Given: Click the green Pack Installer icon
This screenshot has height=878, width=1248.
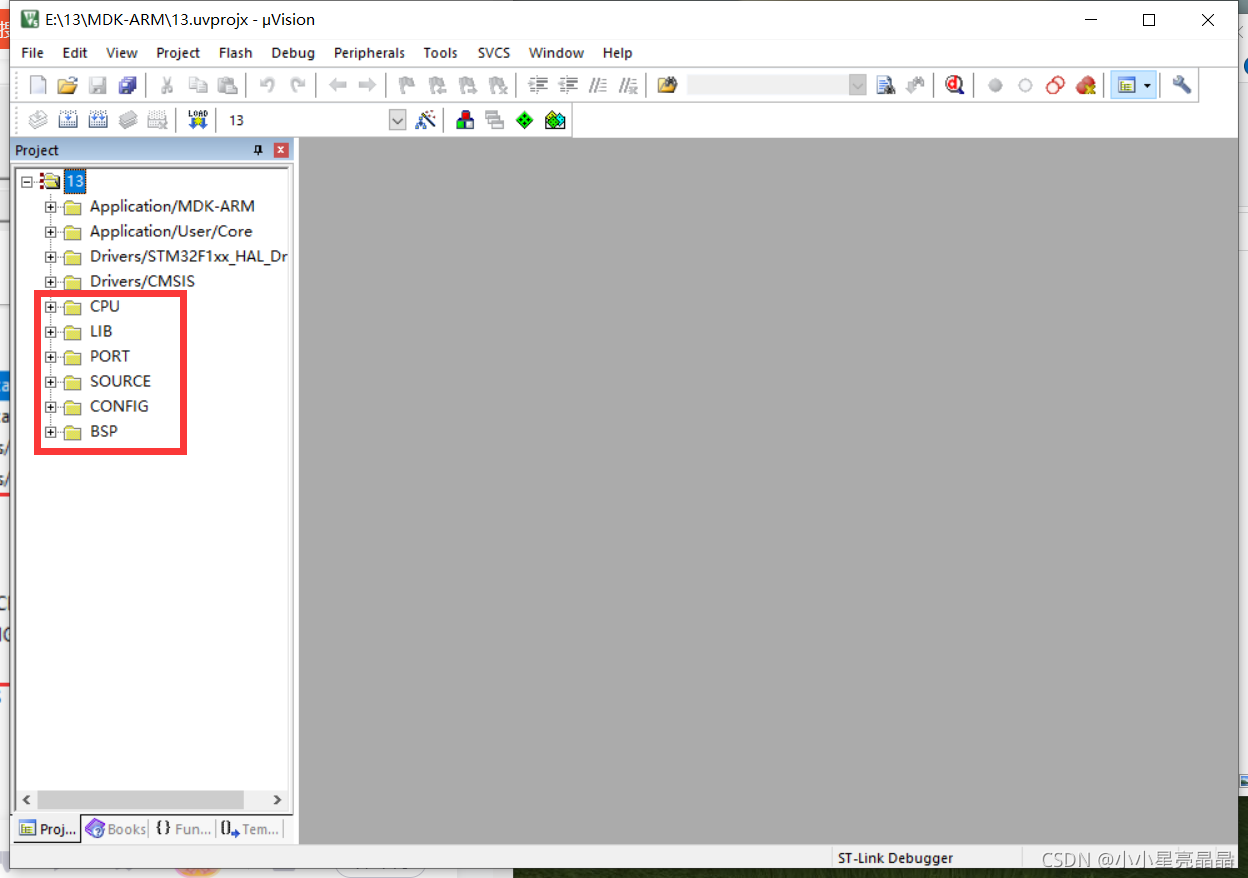Looking at the screenshot, I should click(555, 120).
